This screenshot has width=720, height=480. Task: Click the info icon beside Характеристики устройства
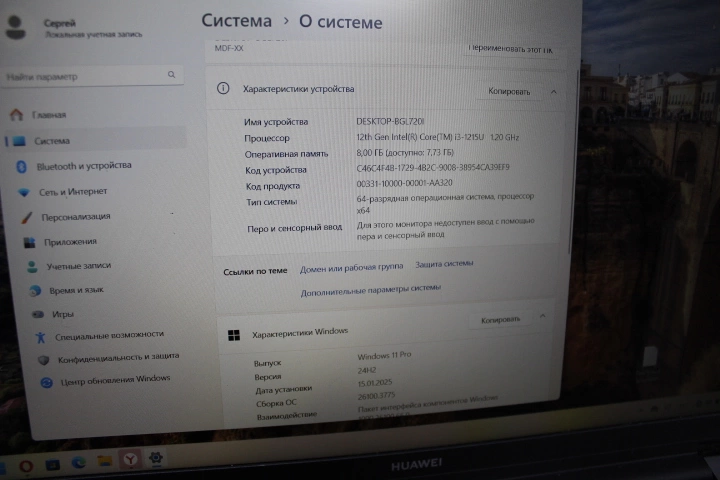click(223, 88)
